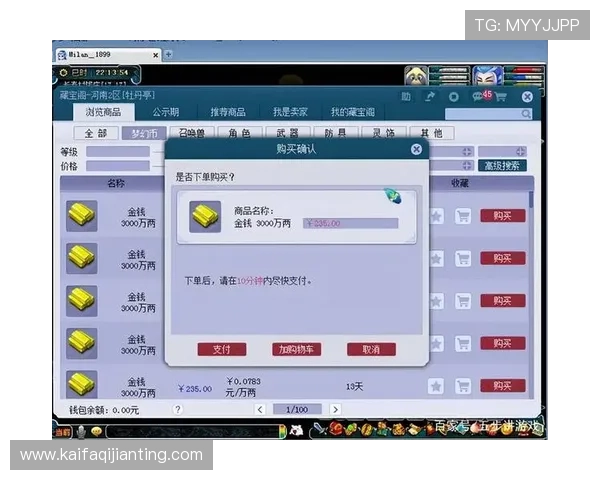Select the 角色 category filter
This screenshot has height=480, width=600.
click(240, 133)
